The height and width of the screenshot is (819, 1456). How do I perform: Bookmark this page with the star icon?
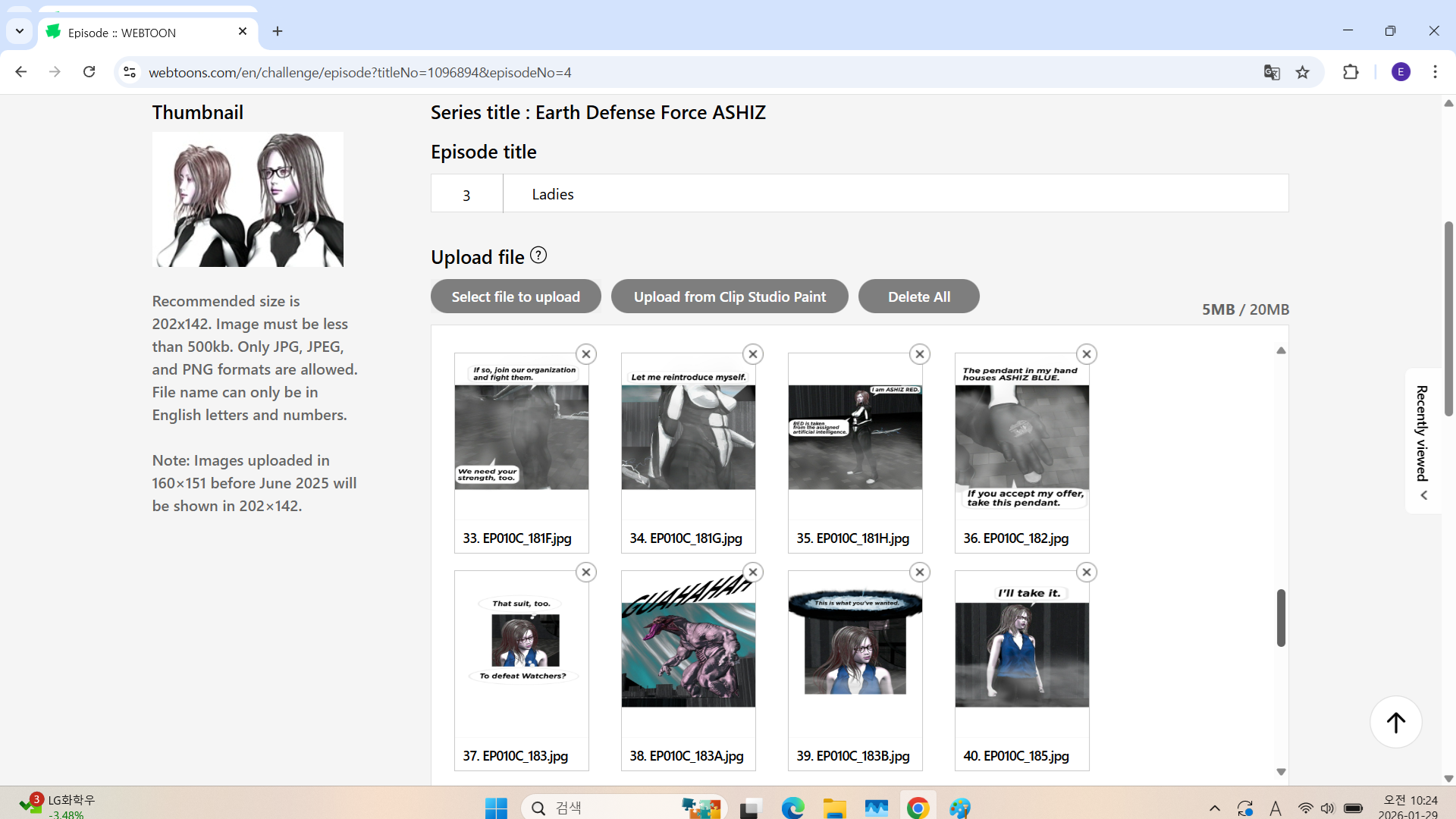click(1303, 72)
